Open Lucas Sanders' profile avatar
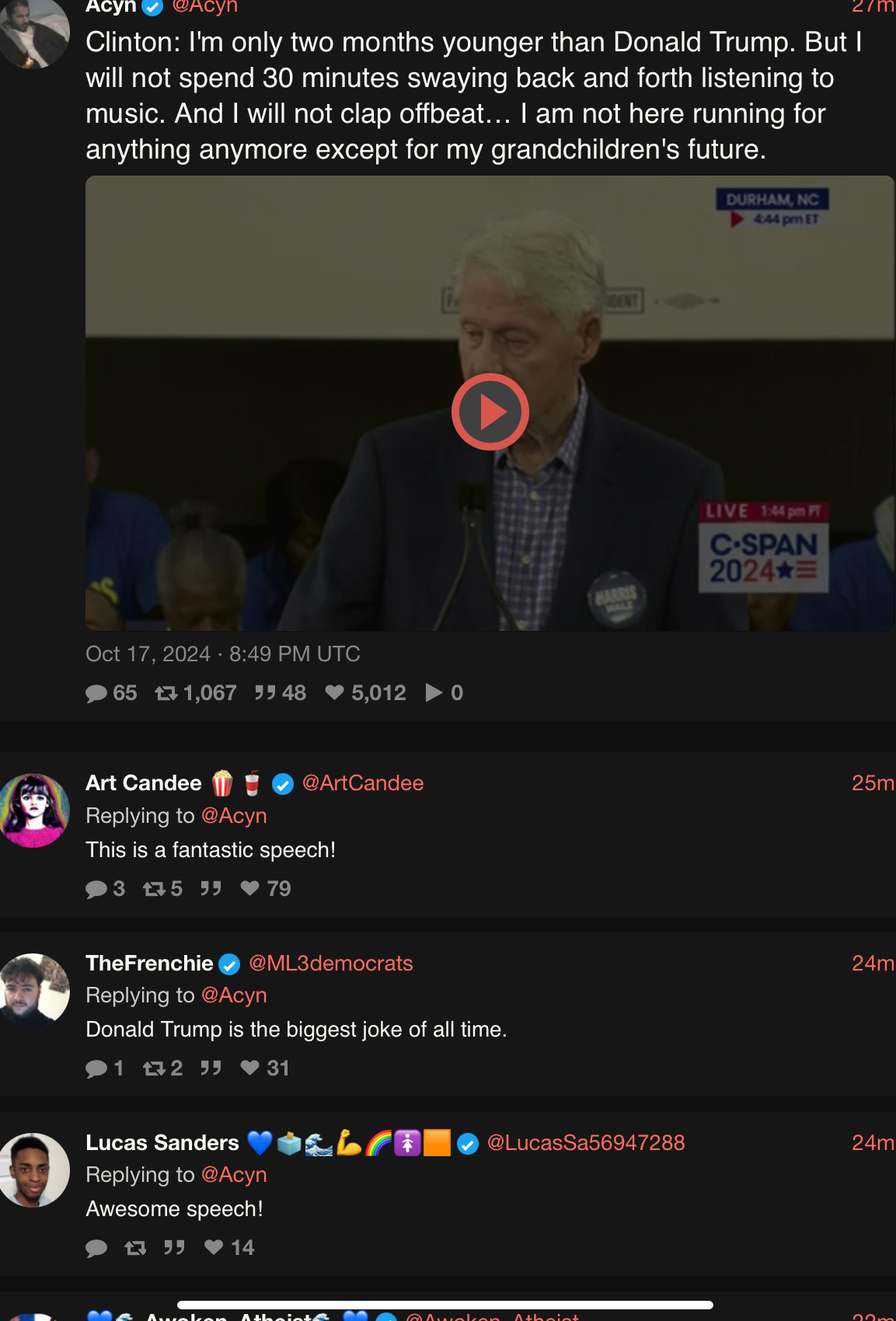Image resolution: width=896 pixels, height=1321 pixels. pyautogui.click(x=33, y=1169)
